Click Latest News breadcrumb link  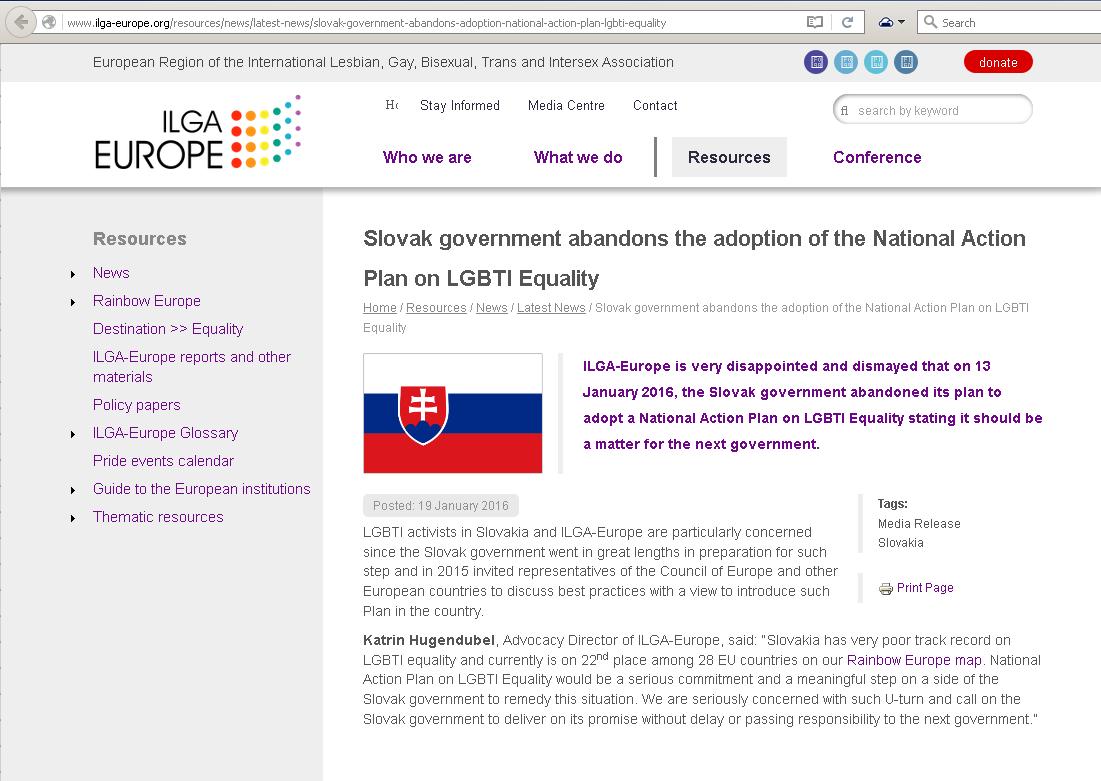(x=551, y=308)
